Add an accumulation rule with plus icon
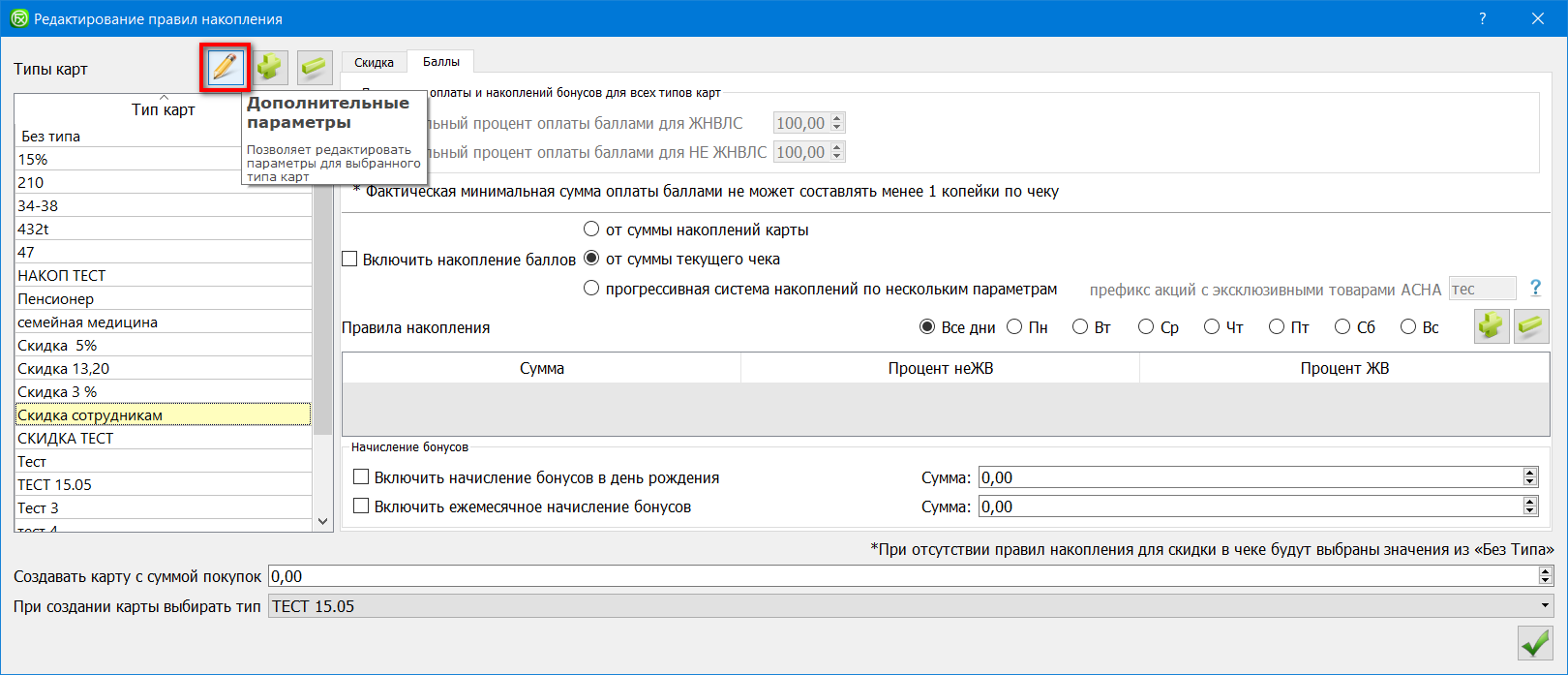This screenshot has height=675, width=1568. pyautogui.click(x=1492, y=326)
